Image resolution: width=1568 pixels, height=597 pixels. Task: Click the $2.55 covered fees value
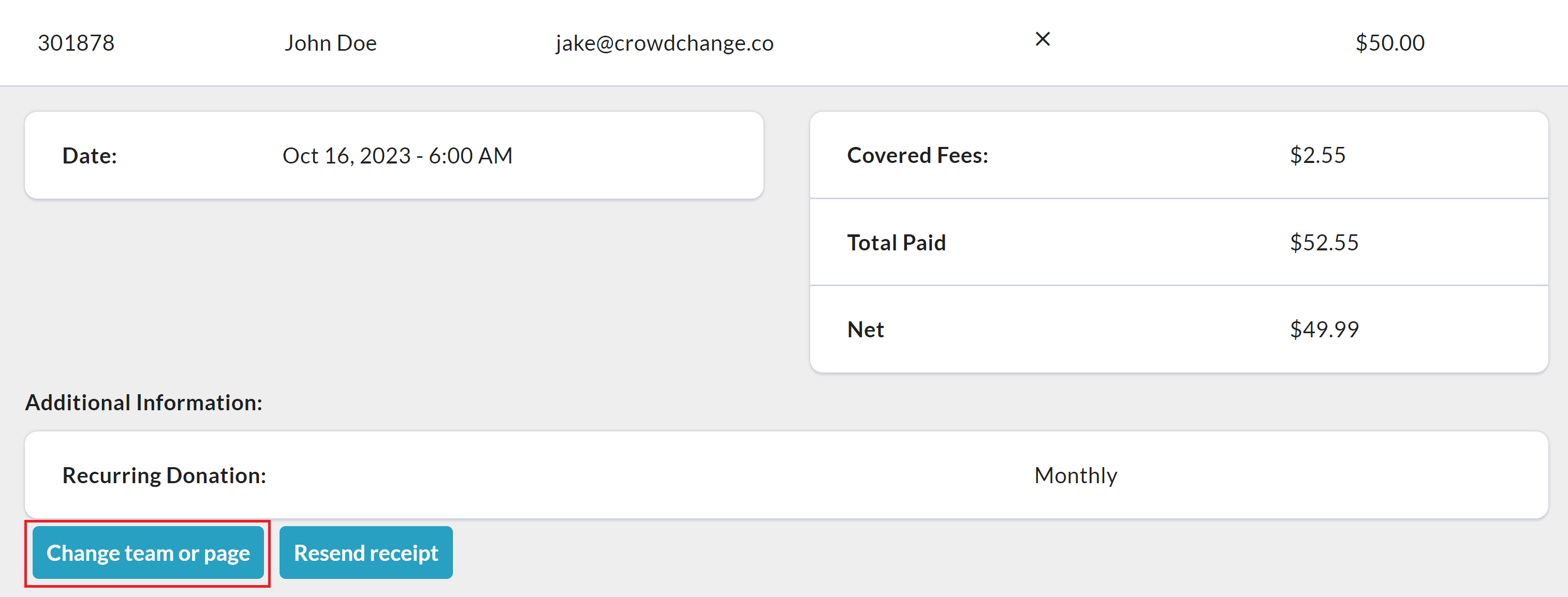1317,155
